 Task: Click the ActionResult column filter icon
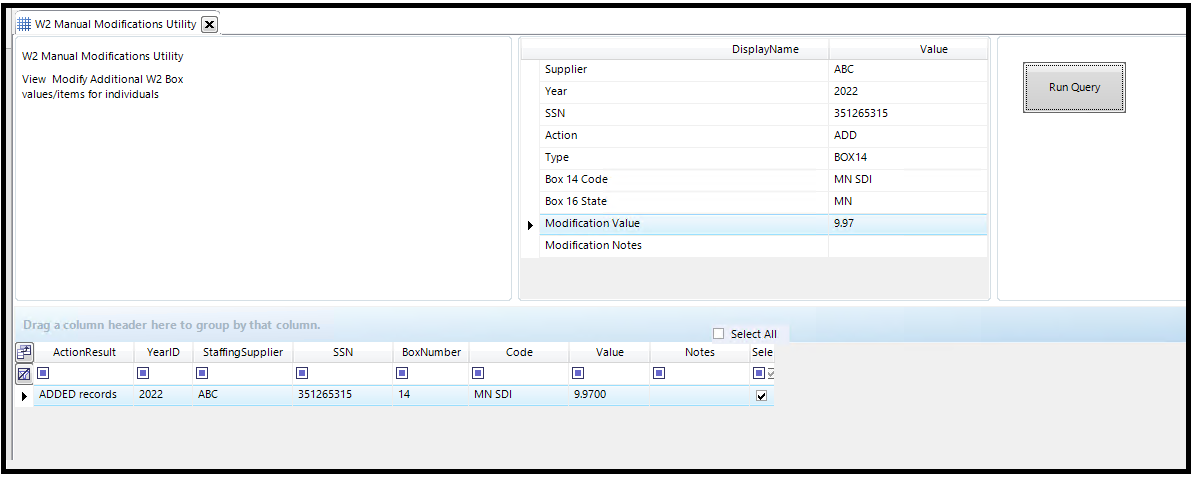[x=43, y=373]
